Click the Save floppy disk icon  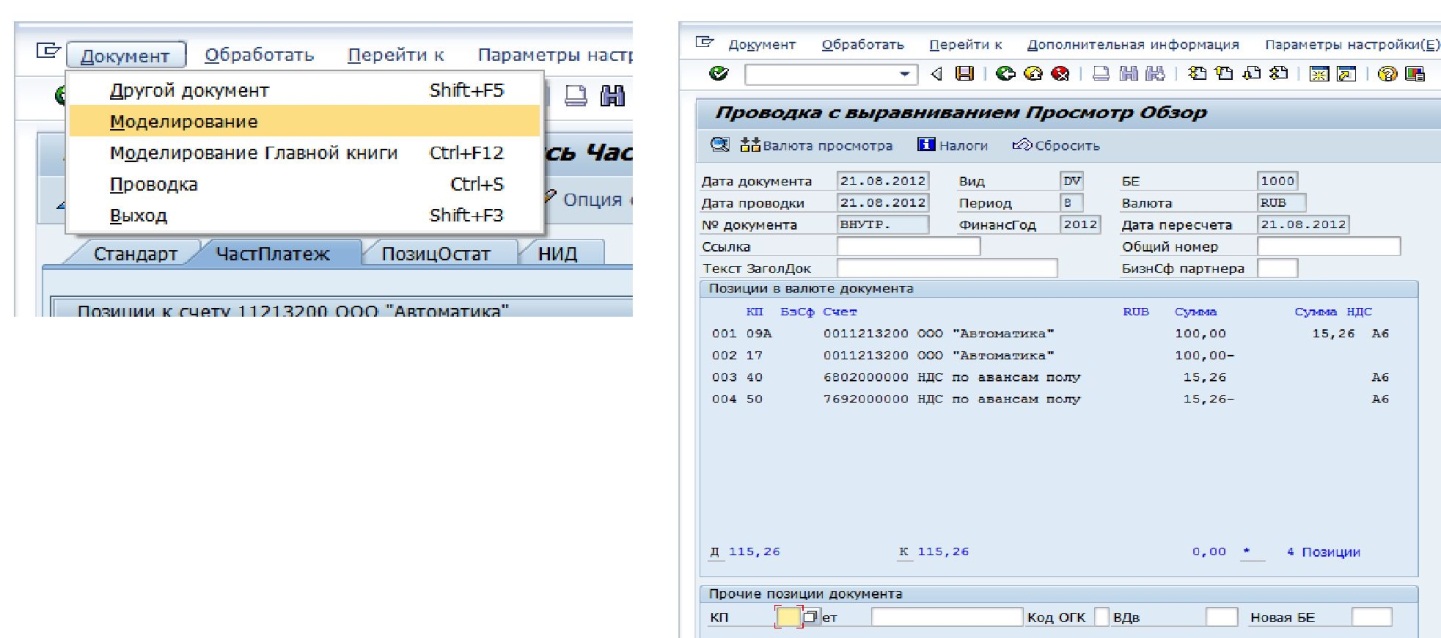(x=964, y=74)
